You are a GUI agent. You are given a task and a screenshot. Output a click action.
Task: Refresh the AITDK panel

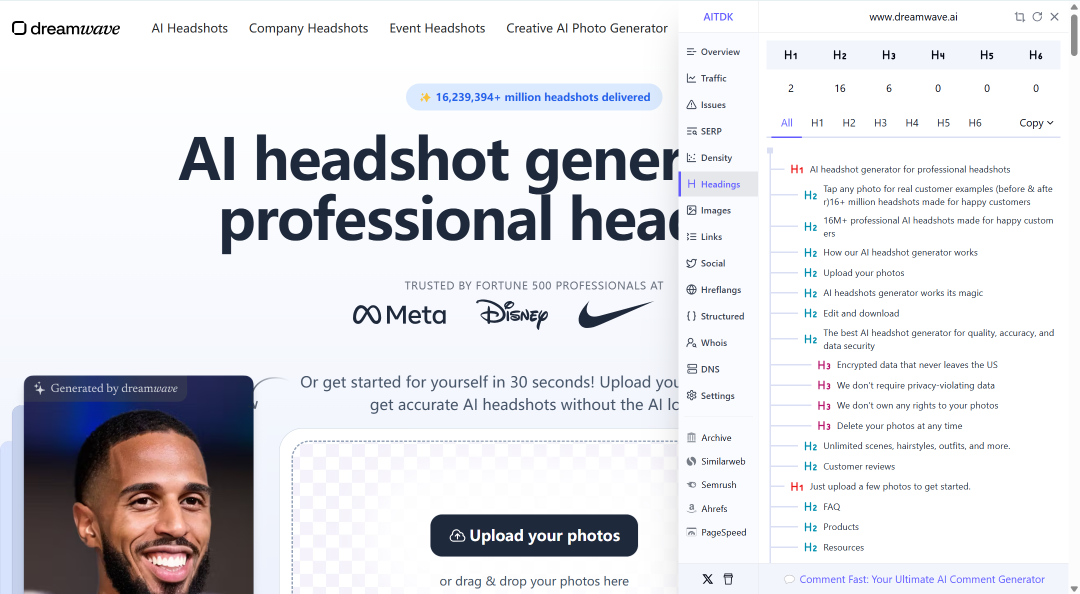point(1037,17)
